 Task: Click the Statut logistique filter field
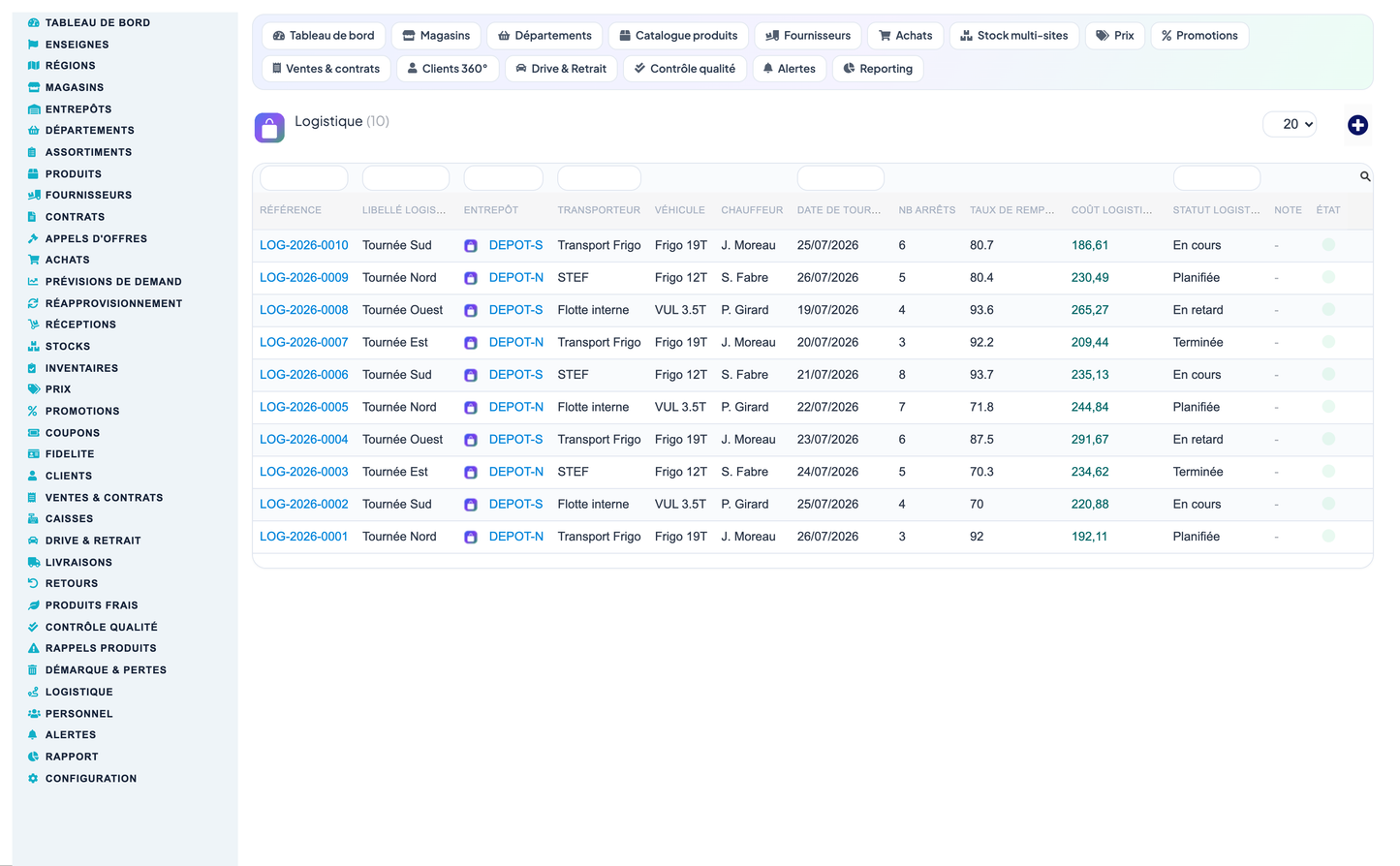pyautogui.click(x=1216, y=178)
